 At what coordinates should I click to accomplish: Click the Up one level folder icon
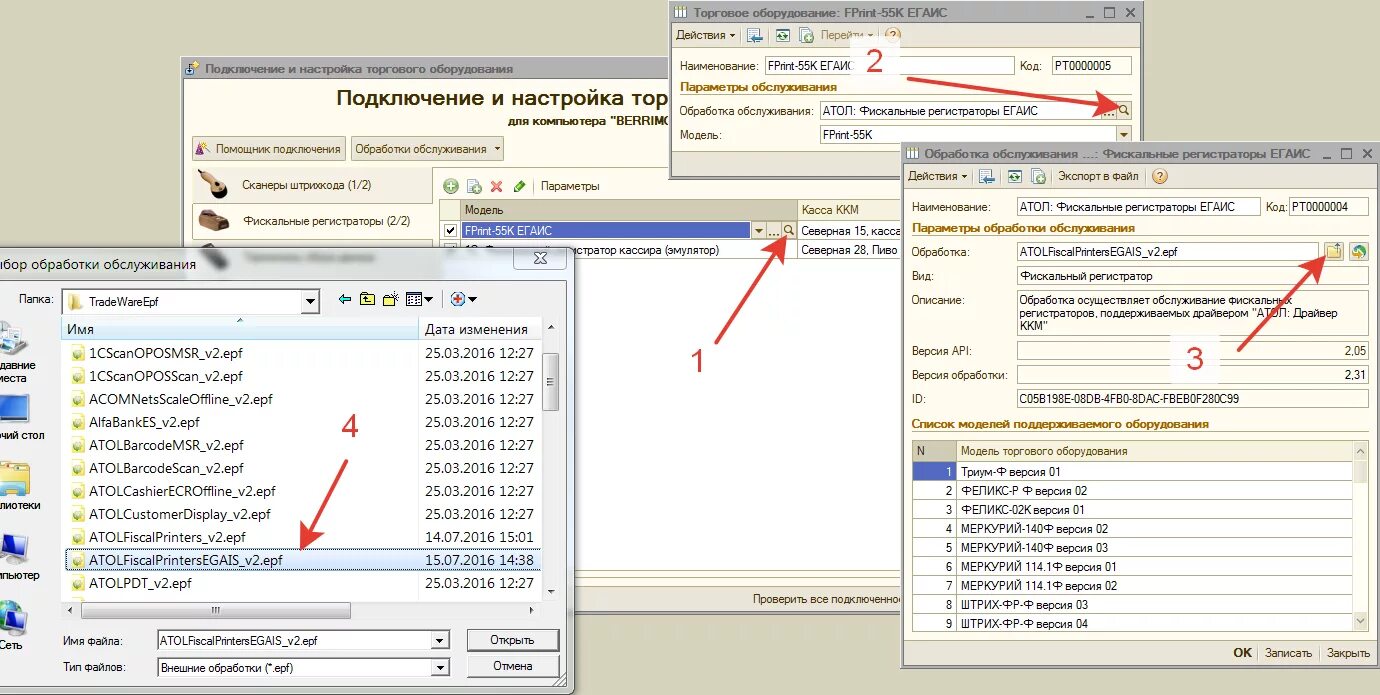click(368, 299)
